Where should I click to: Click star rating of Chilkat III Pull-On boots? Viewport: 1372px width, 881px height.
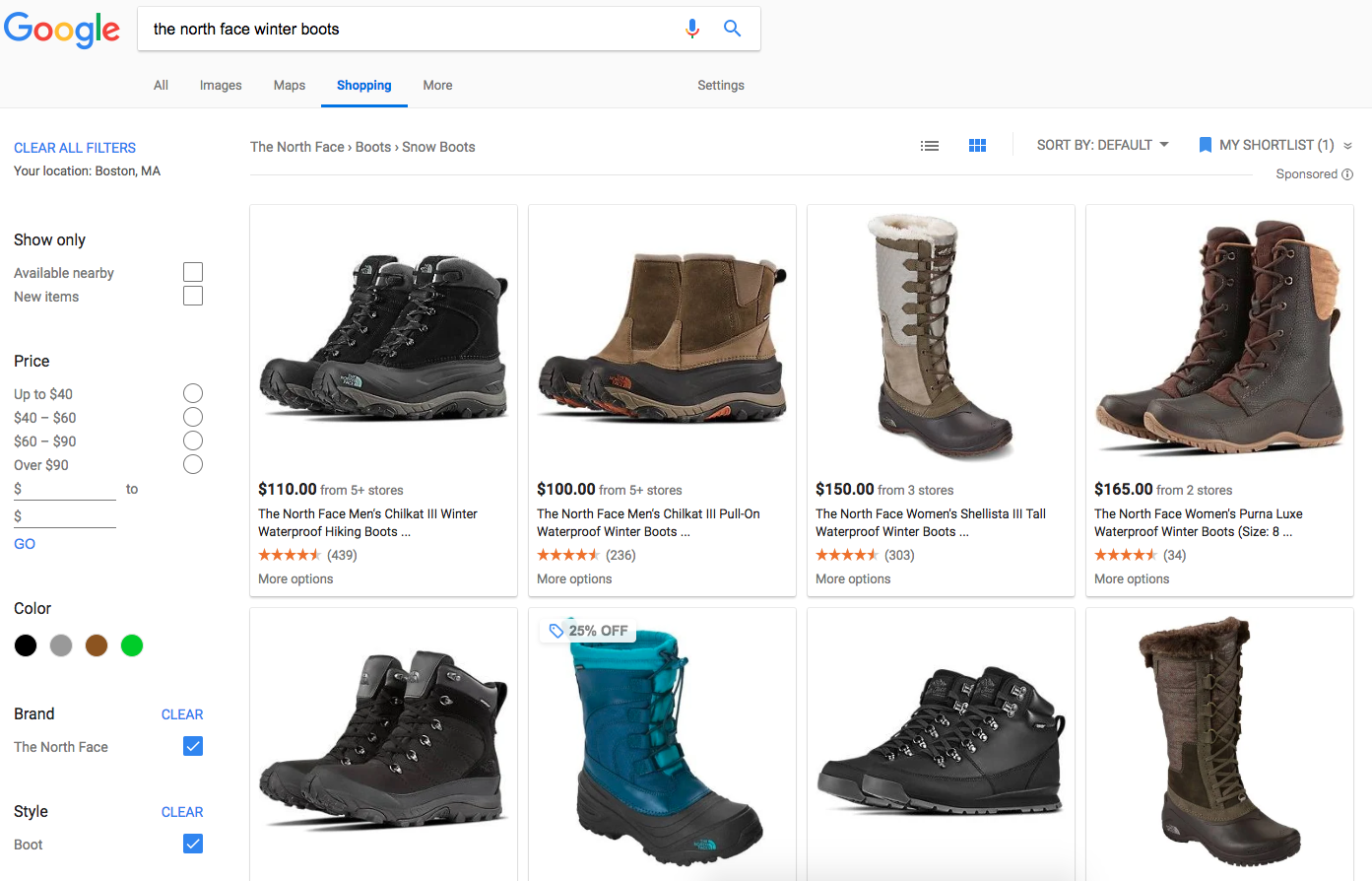[x=568, y=555]
